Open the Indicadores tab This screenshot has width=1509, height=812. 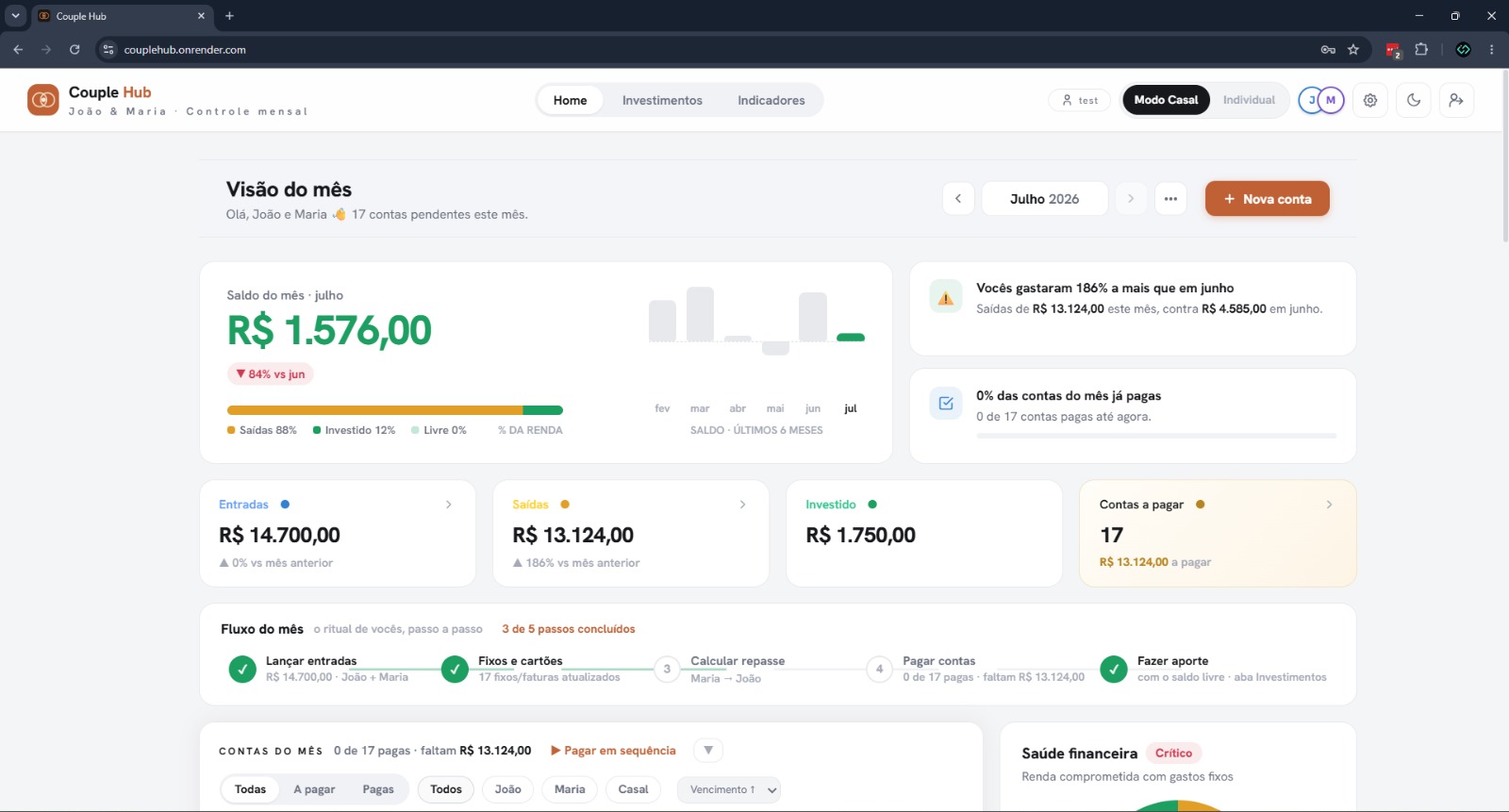(x=771, y=100)
